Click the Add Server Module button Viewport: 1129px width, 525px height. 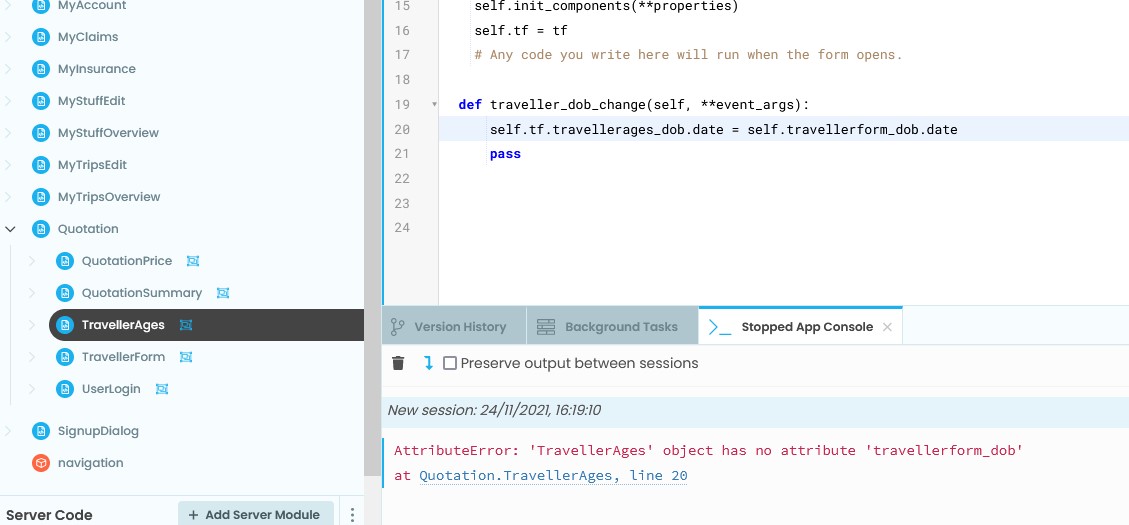click(x=255, y=515)
